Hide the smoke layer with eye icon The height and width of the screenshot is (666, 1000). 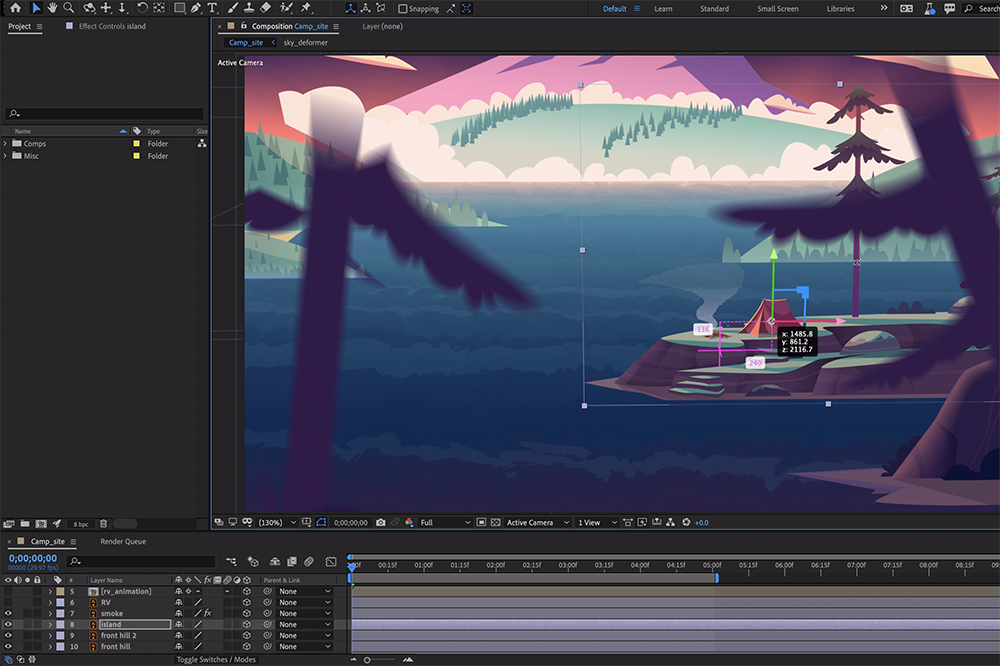(8, 613)
